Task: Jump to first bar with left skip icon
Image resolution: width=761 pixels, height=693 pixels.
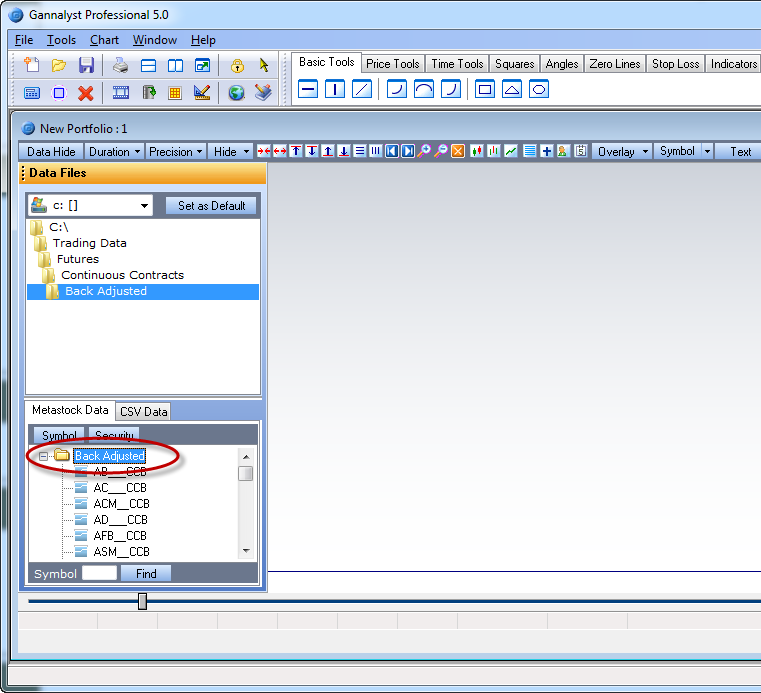Action: [392, 151]
